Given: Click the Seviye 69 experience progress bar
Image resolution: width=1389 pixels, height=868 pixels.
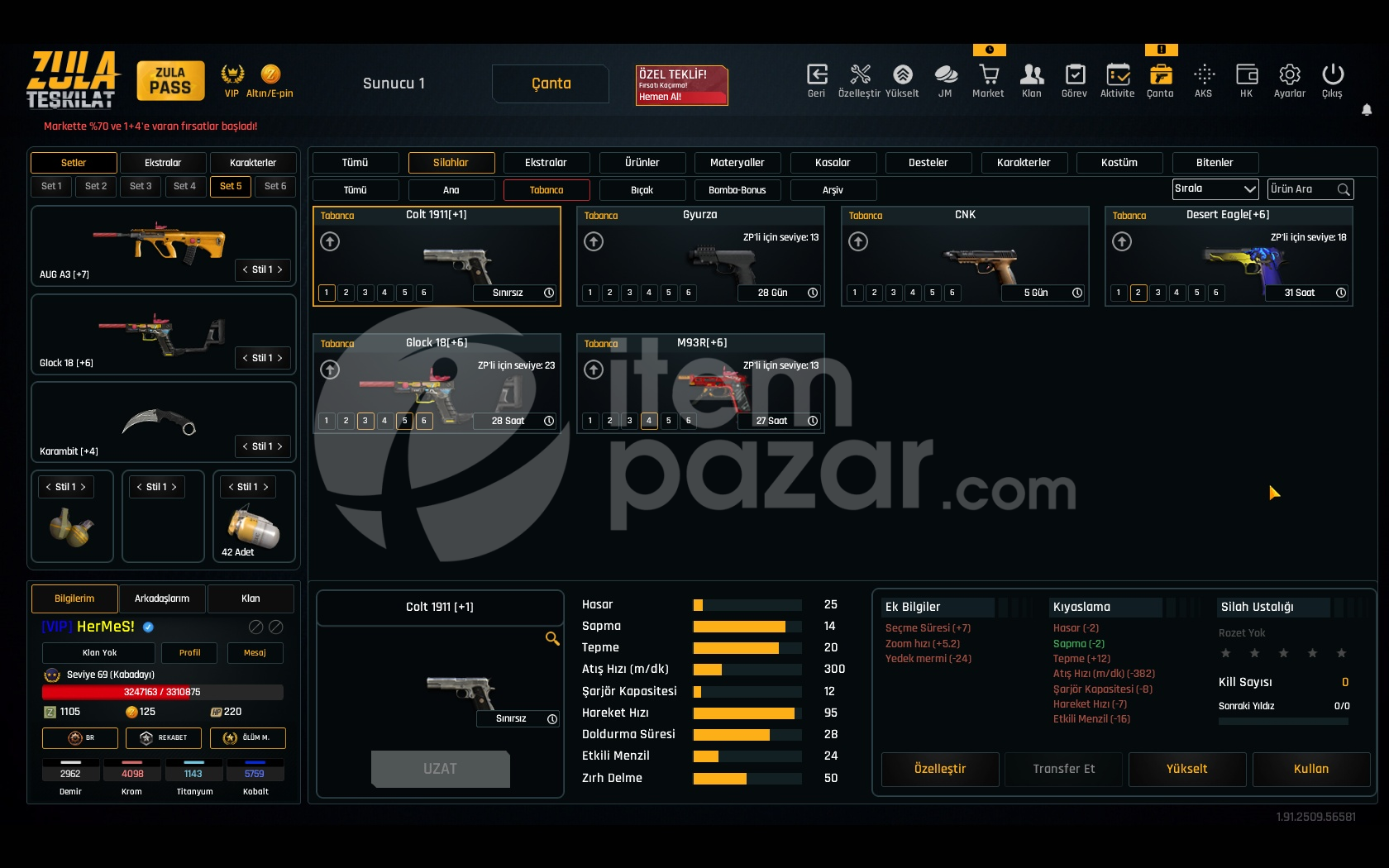Looking at the screenshot, I should 162,692.
